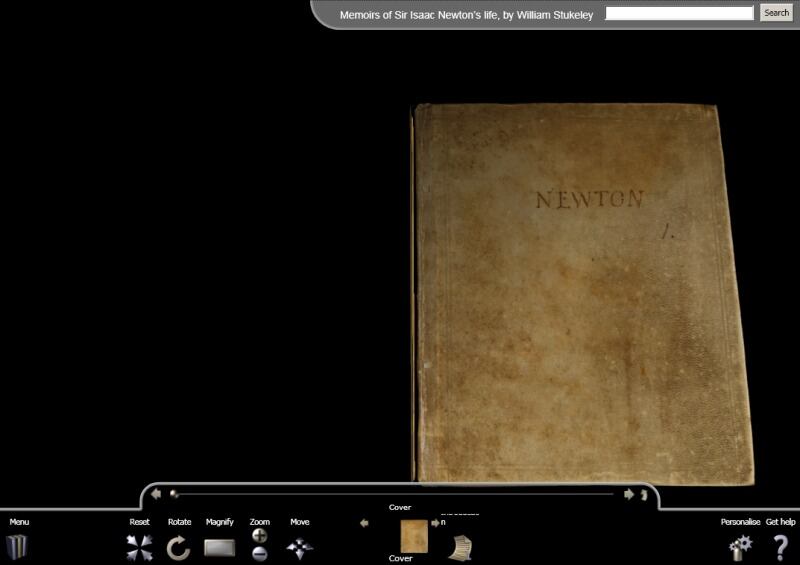Open the Menu books icon
Viewport: 800px width, 565px height.
tap(18, 547)
